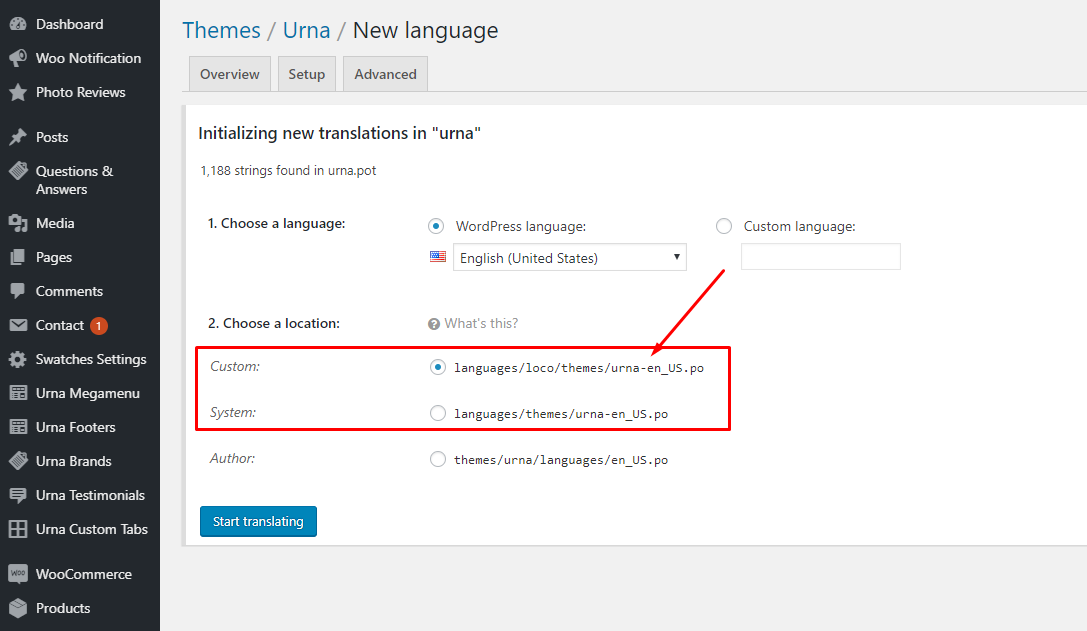Screen dimensions: 1087x631
Task: Click the Media icon in sidebar
Action: [18, 223]
